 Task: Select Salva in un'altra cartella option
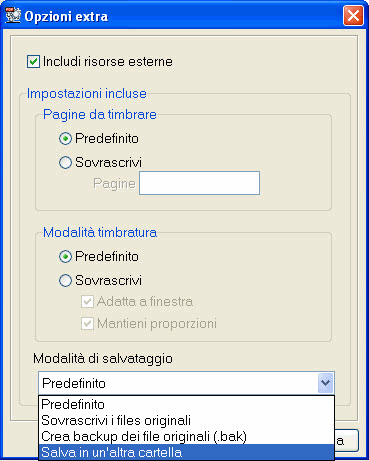pyautogui.click(x=186, y=452)
